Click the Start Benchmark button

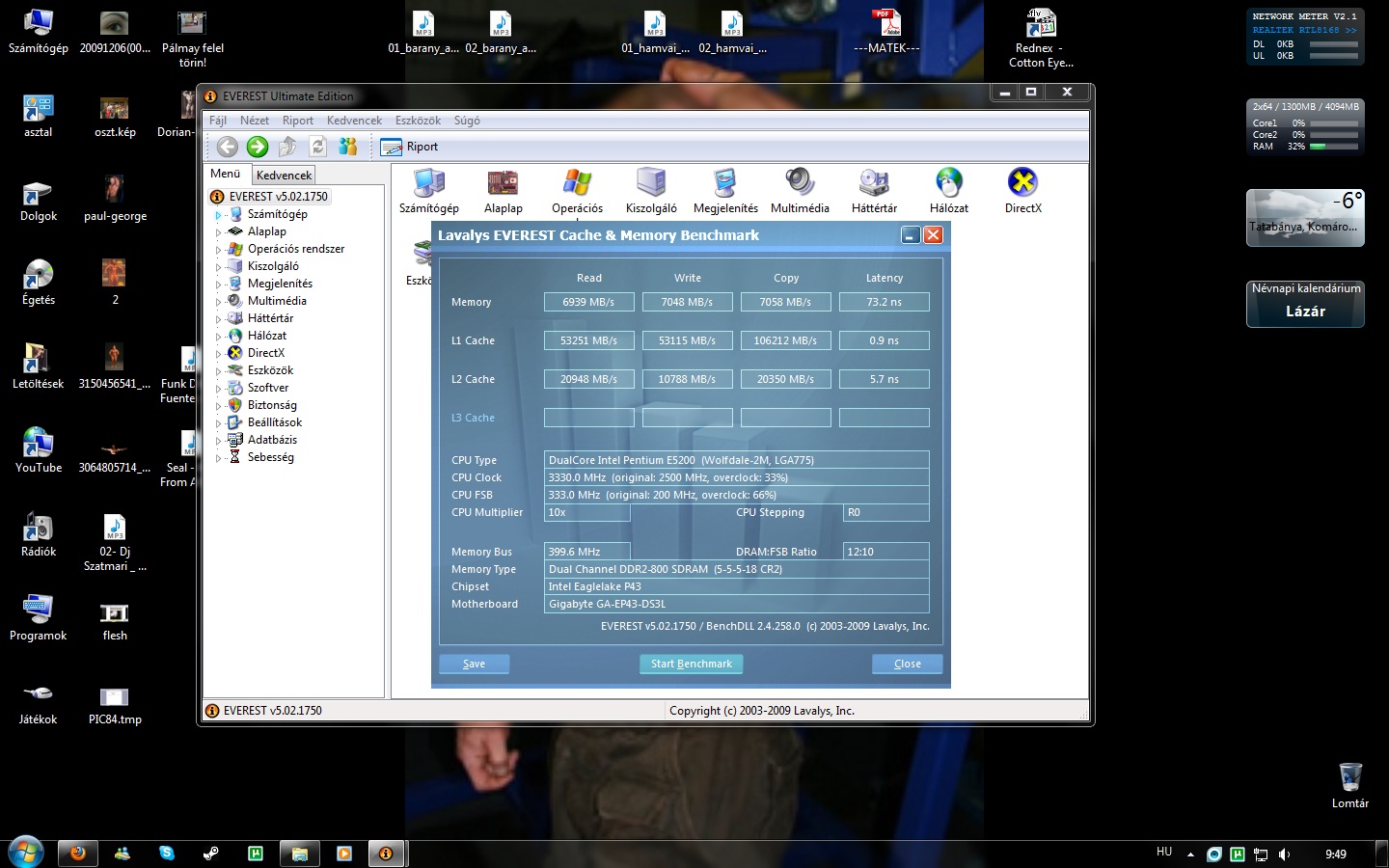click(x=691, y=664)
